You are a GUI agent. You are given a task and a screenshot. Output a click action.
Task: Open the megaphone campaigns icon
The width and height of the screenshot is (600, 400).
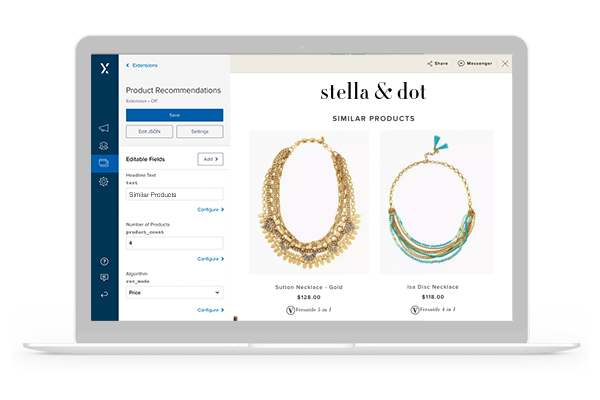coord(104,128)
